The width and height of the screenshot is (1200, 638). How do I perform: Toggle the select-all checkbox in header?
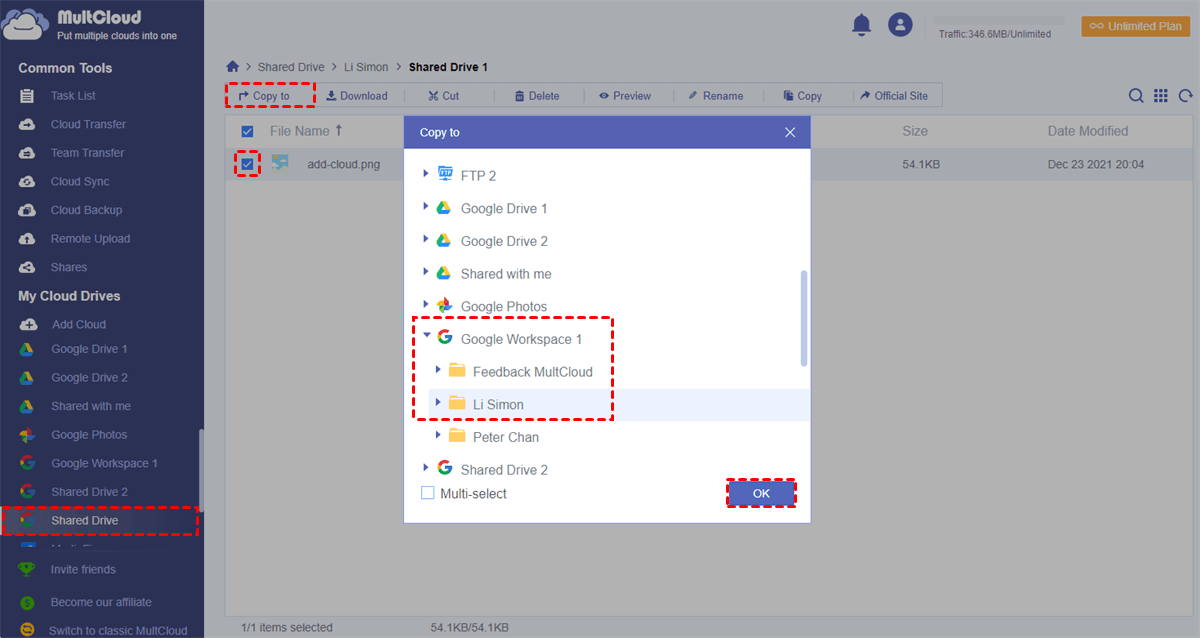[x=247, y=131]
